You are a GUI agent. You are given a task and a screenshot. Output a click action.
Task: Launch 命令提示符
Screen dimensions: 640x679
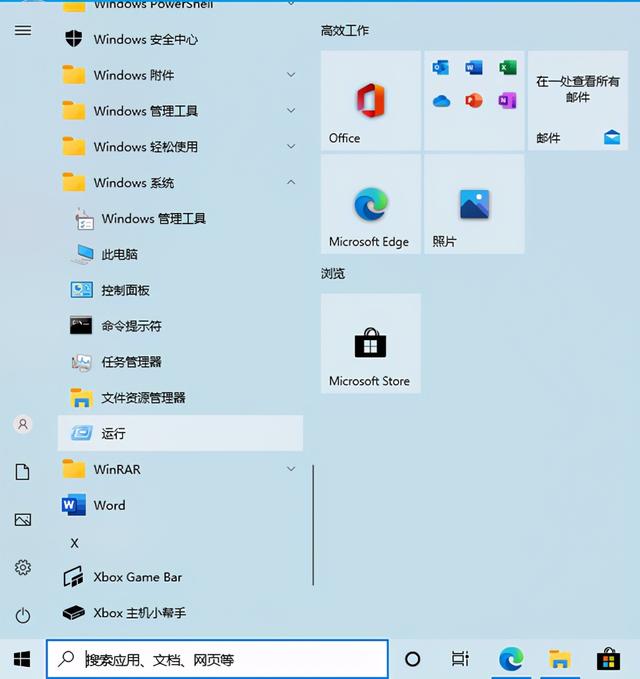tap(180, 326)
